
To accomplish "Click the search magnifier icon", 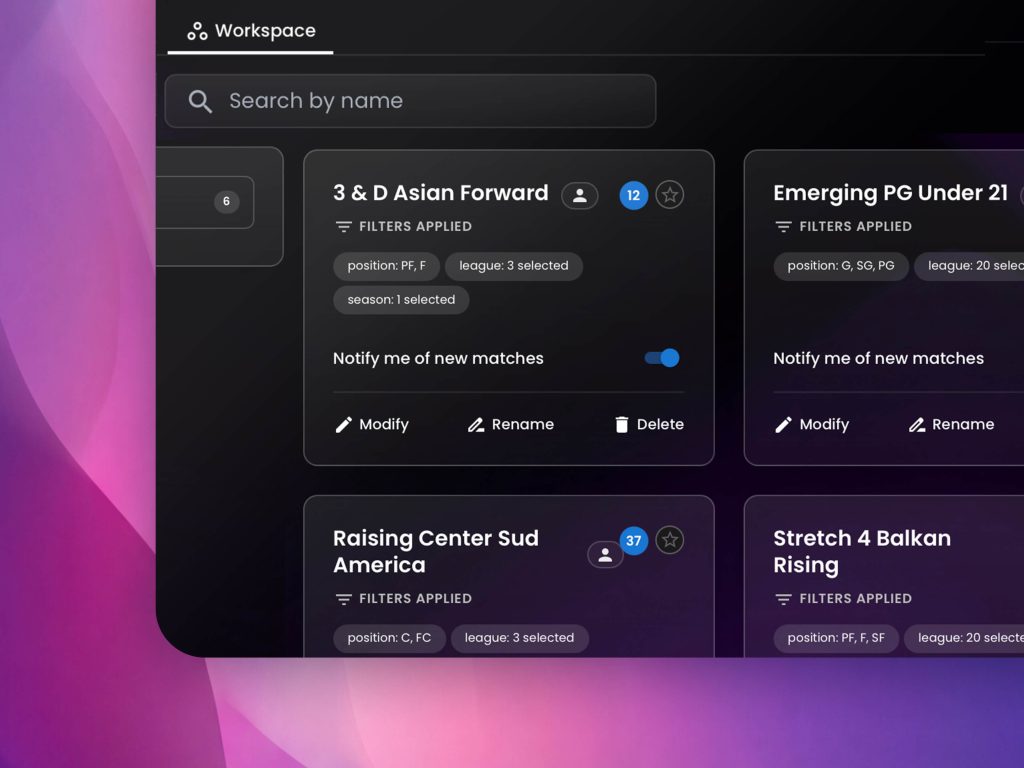I will (200, 101).
